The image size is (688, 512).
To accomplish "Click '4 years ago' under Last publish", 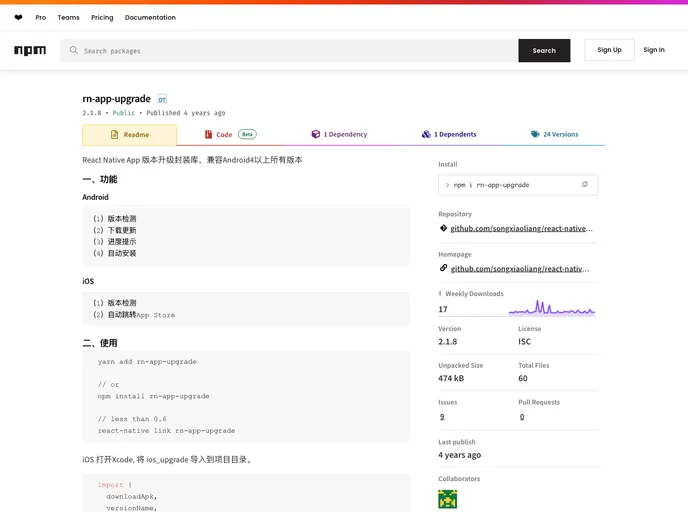I will point(459,455).
